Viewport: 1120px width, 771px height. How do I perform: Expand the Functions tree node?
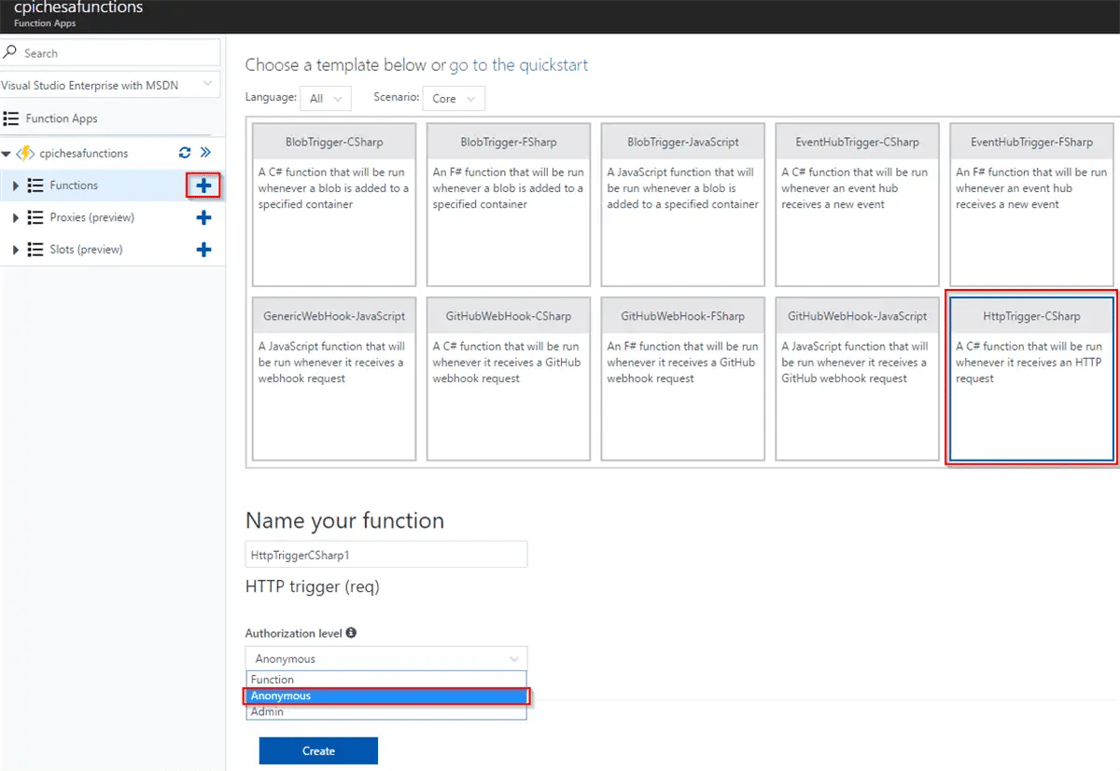click(x=17, y=185)
